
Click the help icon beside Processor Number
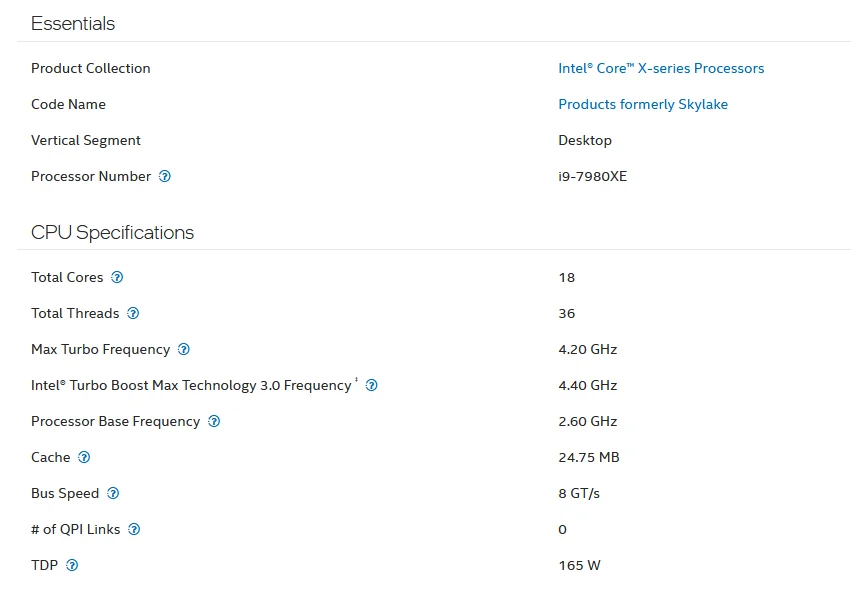pyautogui.click(x=165, y=177)
